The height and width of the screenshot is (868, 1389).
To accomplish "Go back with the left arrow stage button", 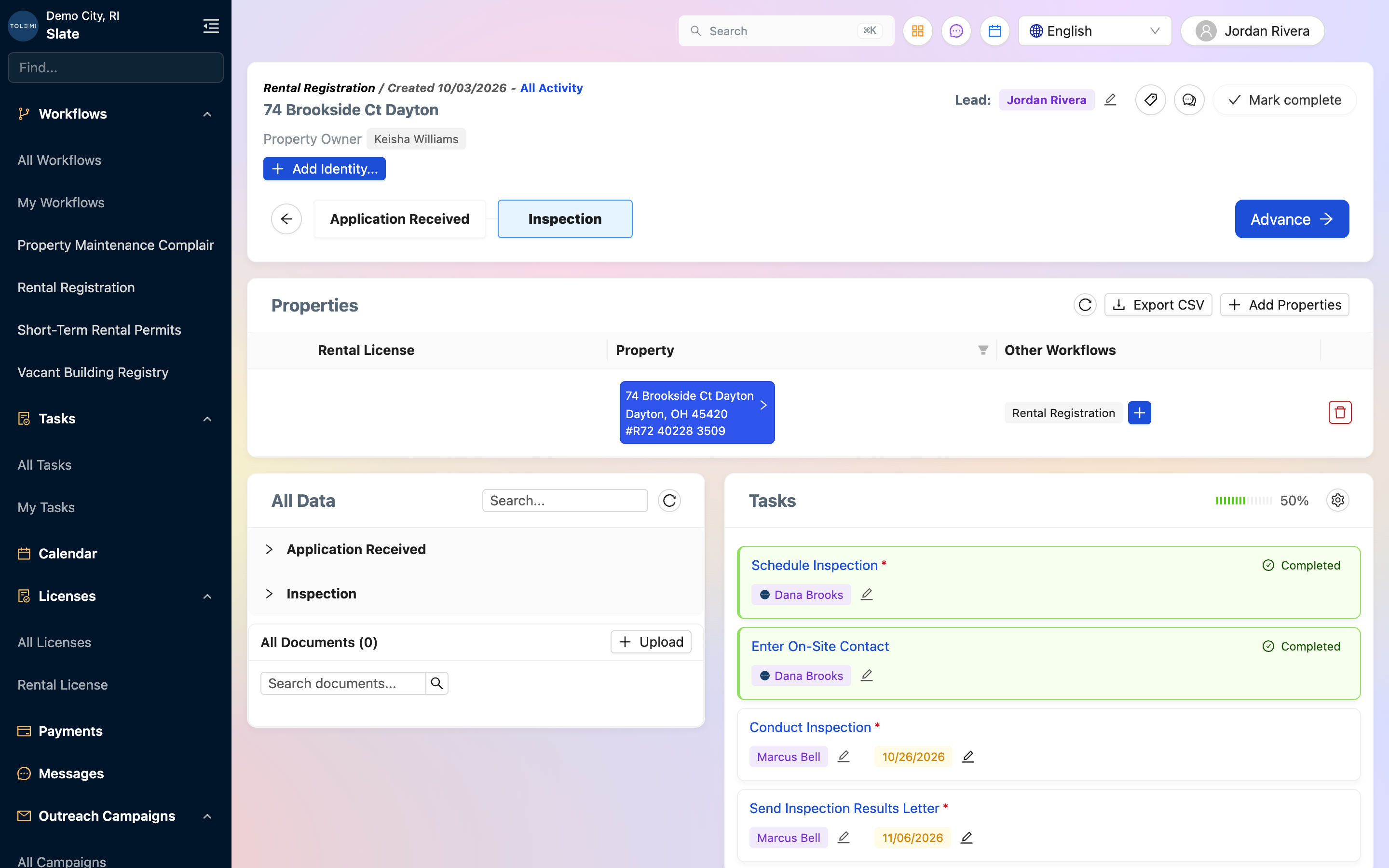I will 286,219.
